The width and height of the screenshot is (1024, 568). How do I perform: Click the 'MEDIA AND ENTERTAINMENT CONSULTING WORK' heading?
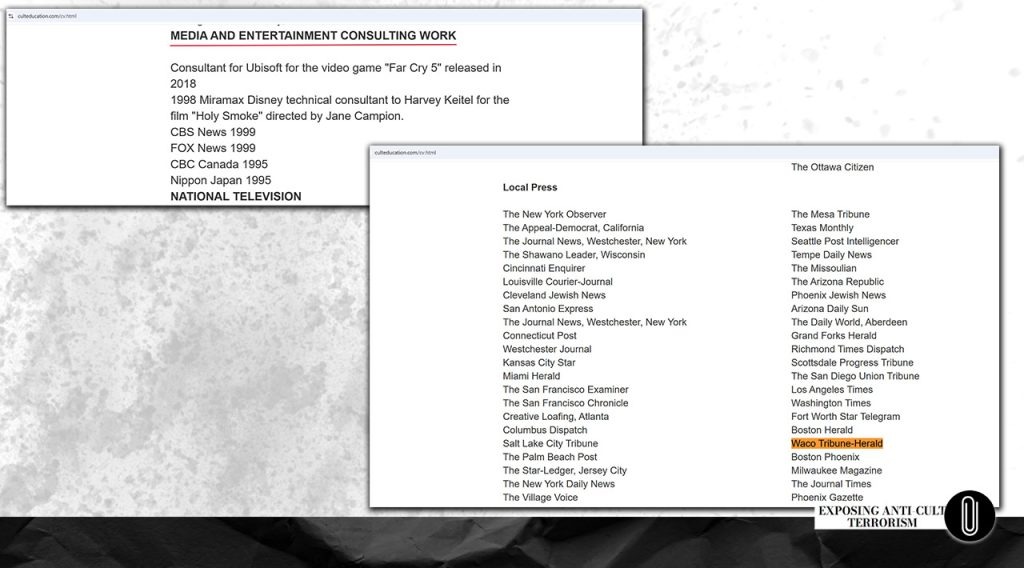click(313, 36)
